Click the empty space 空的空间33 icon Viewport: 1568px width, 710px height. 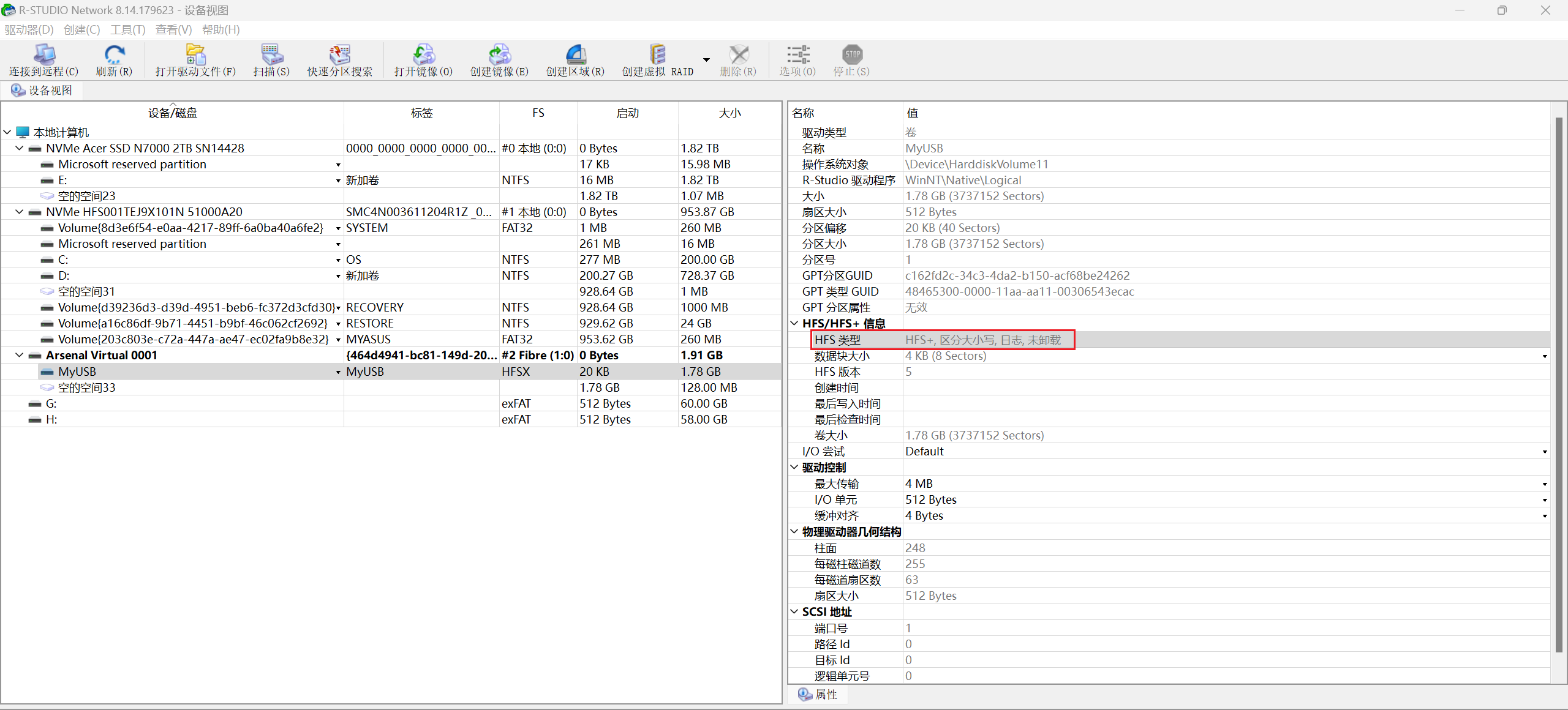pyautogui.click(x=47, y=387)
